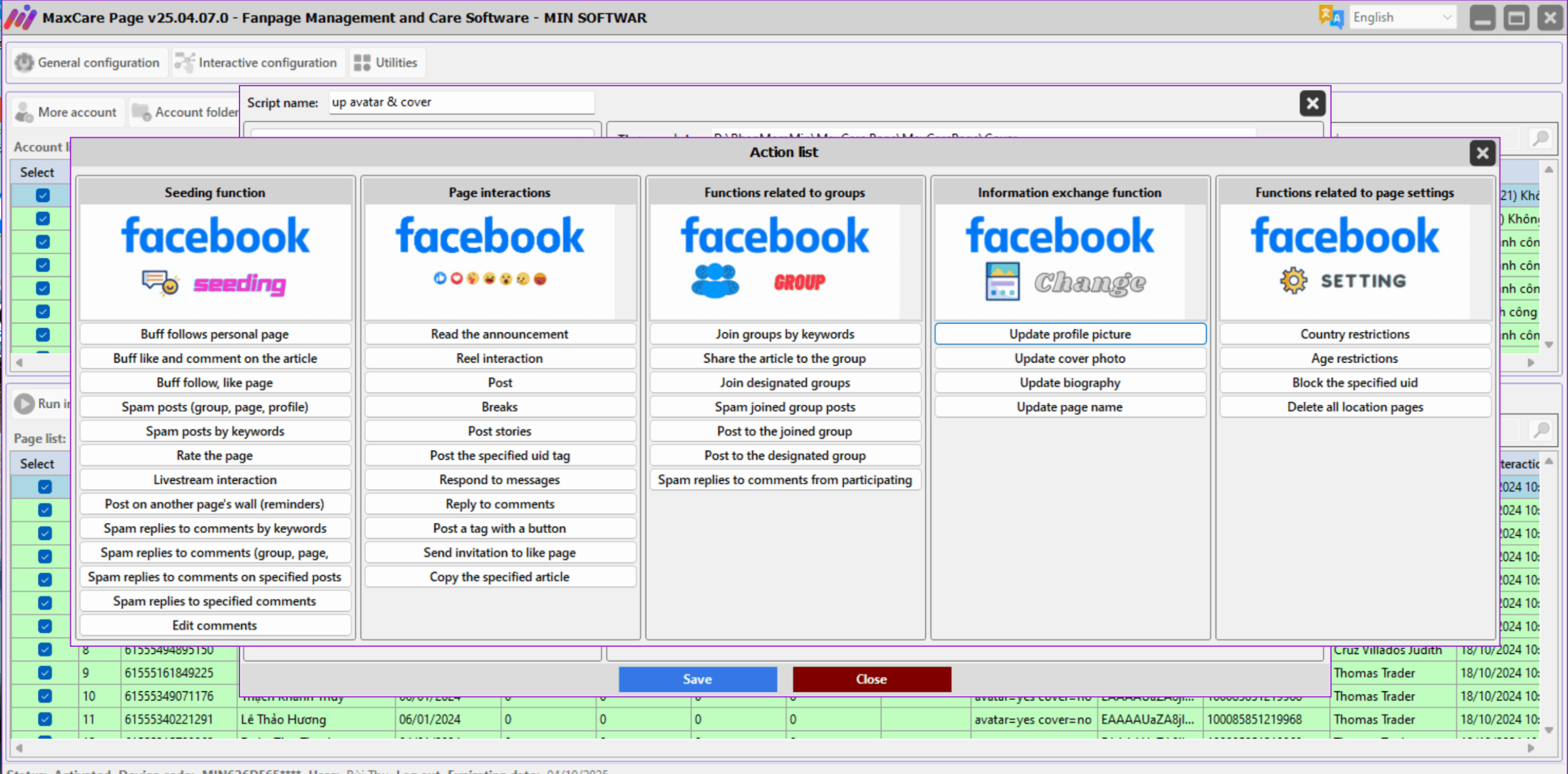Toggle the first checkbox in the account list
The image size is (1568, 774).
[x=42, y=195]
